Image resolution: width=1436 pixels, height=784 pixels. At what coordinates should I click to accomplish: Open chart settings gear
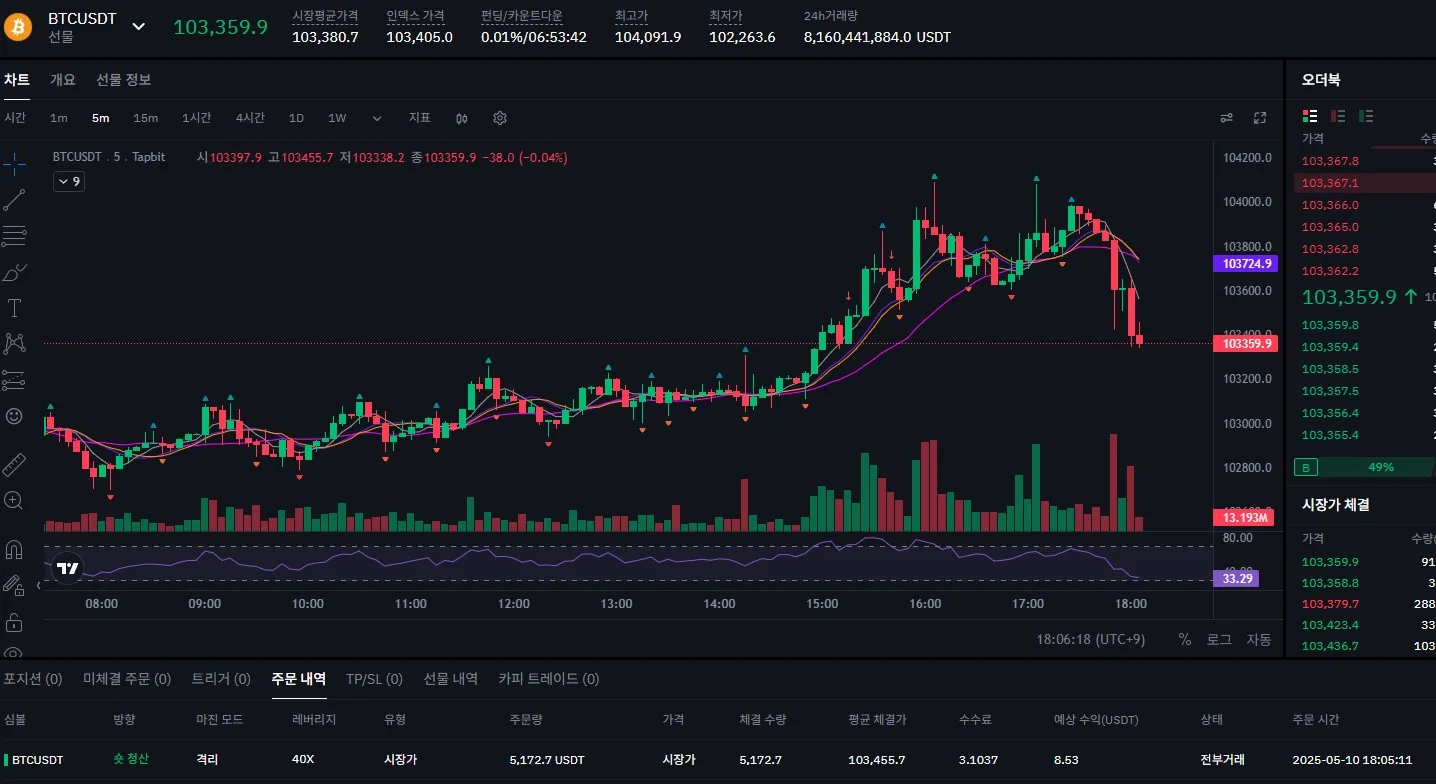(500, 118)
